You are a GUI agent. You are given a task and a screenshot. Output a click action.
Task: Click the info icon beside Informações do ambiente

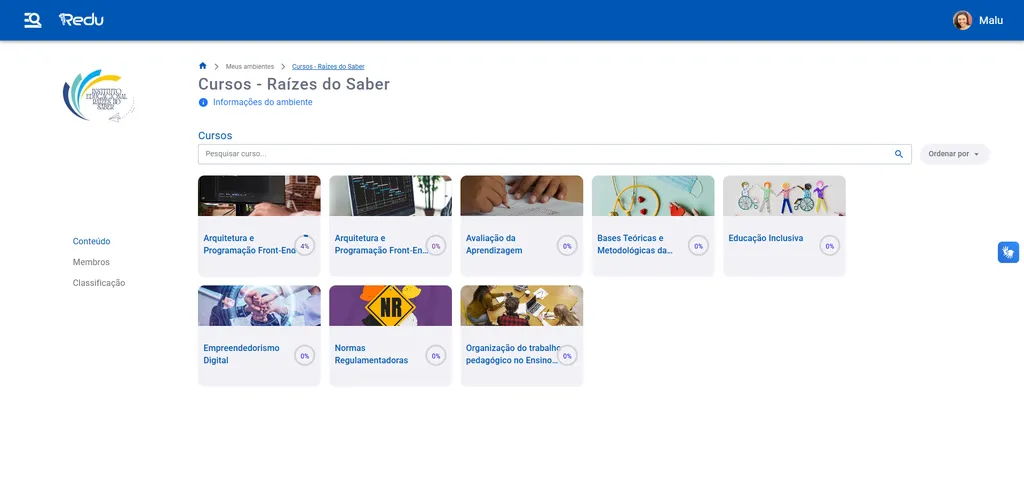203,102
